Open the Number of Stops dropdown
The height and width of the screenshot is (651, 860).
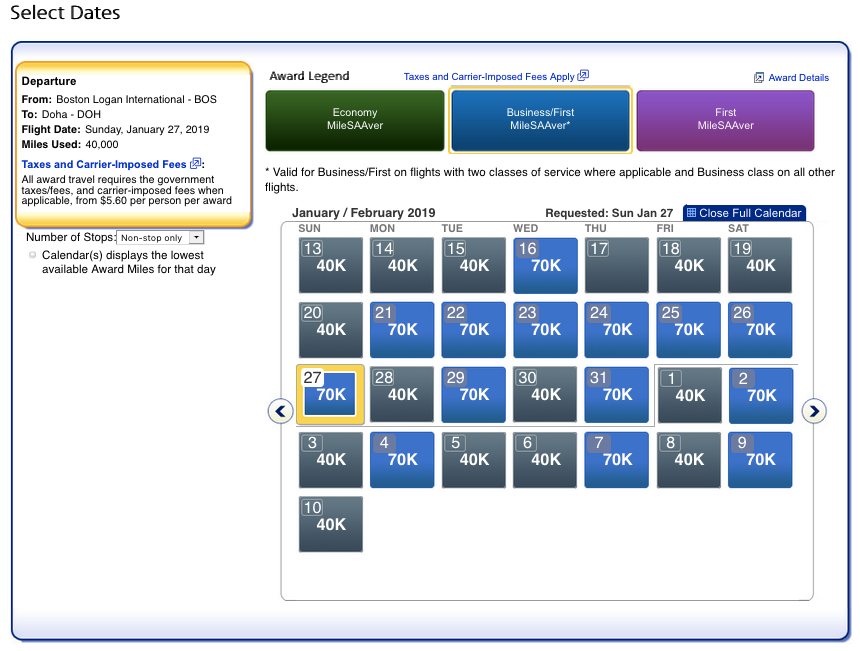click(x=160, y=237)
